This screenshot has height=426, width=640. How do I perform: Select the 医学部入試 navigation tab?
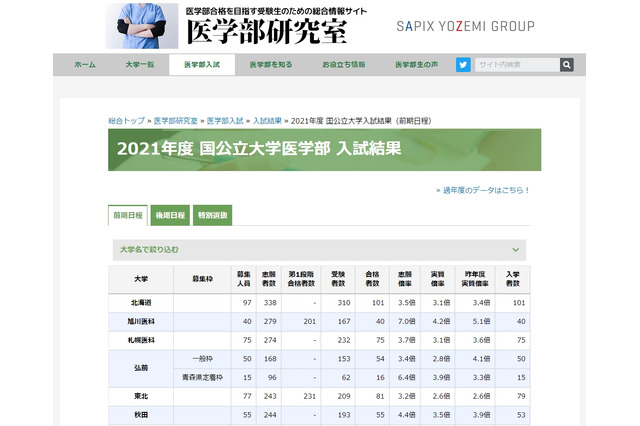[202, 64]
